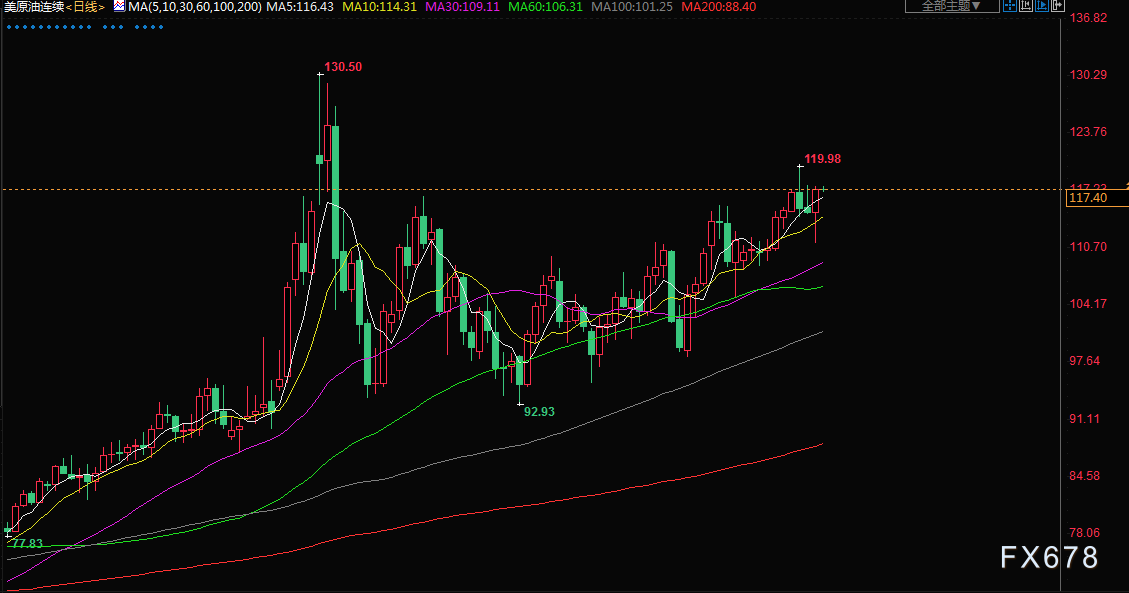
Task: Open MA(5,10,30,60,100,200) parameter settings
Action: click(x=194, y=6)
